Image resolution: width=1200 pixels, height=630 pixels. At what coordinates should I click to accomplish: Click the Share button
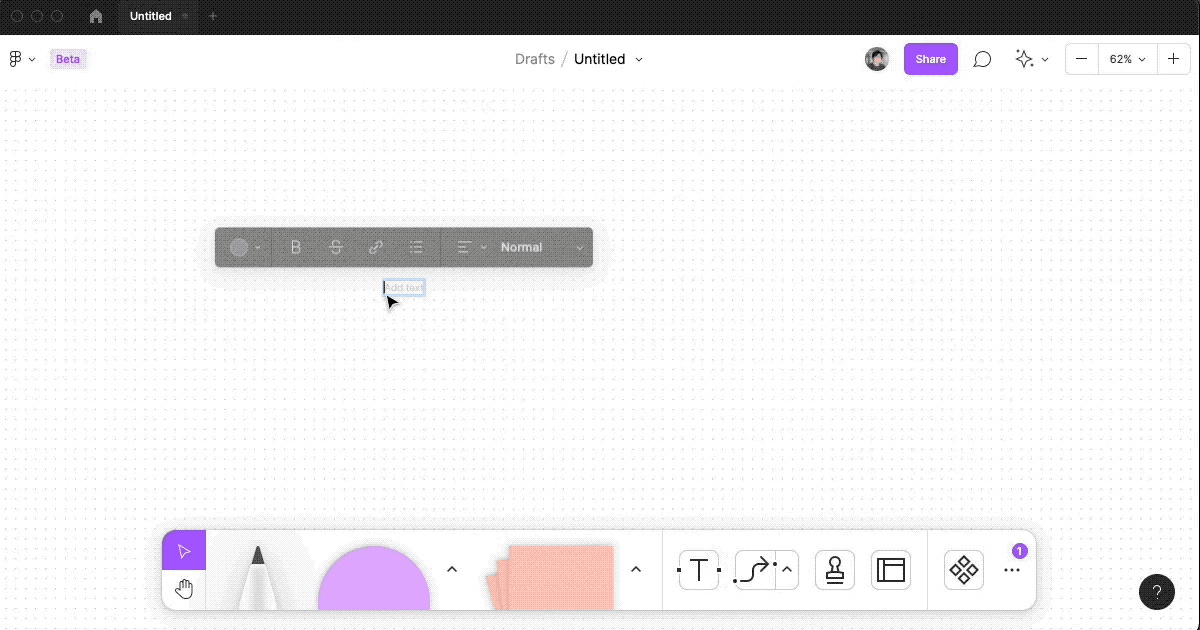point(930,59)
